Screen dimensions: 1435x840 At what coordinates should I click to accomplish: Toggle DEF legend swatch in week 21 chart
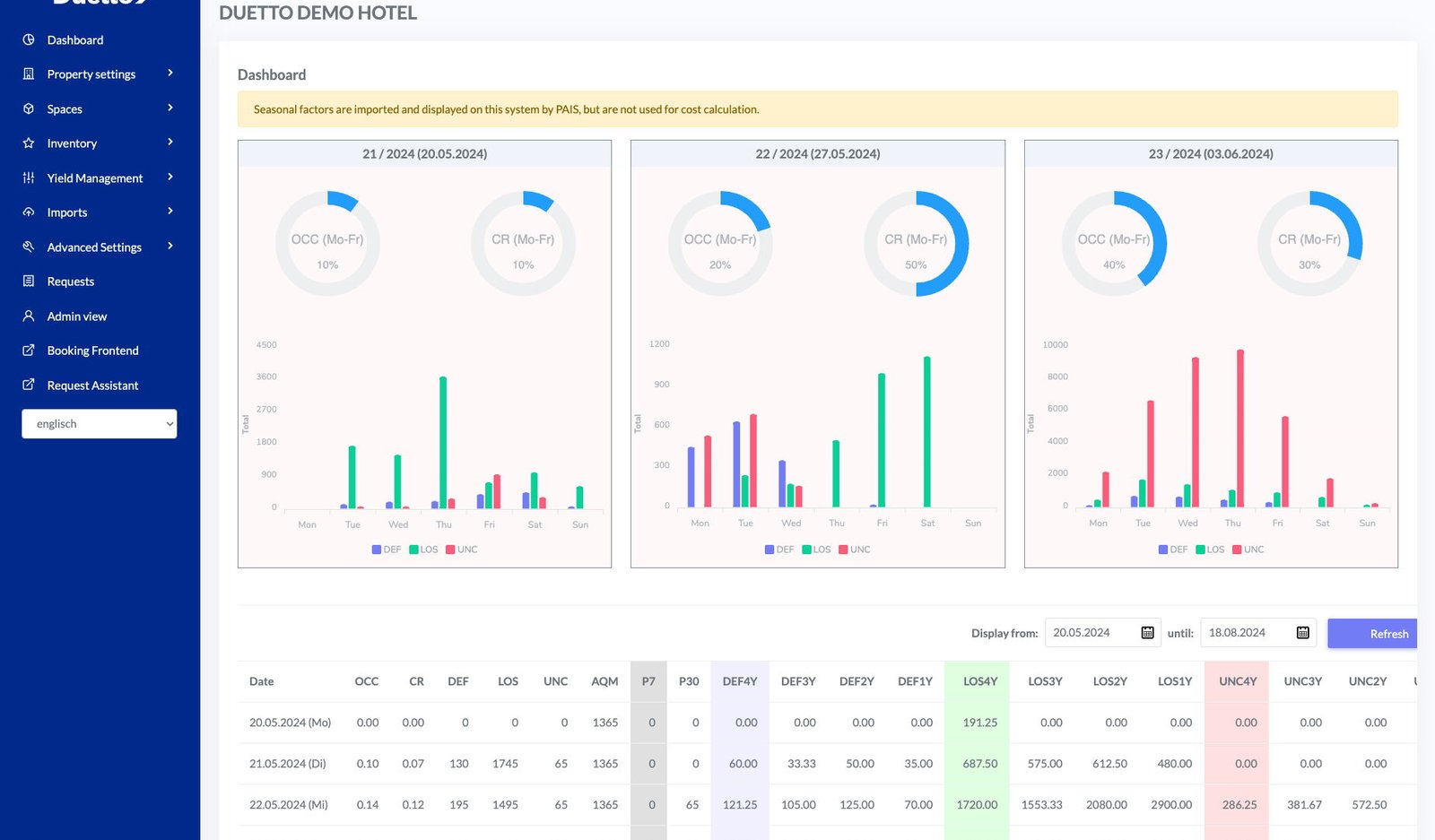point(377,550)
